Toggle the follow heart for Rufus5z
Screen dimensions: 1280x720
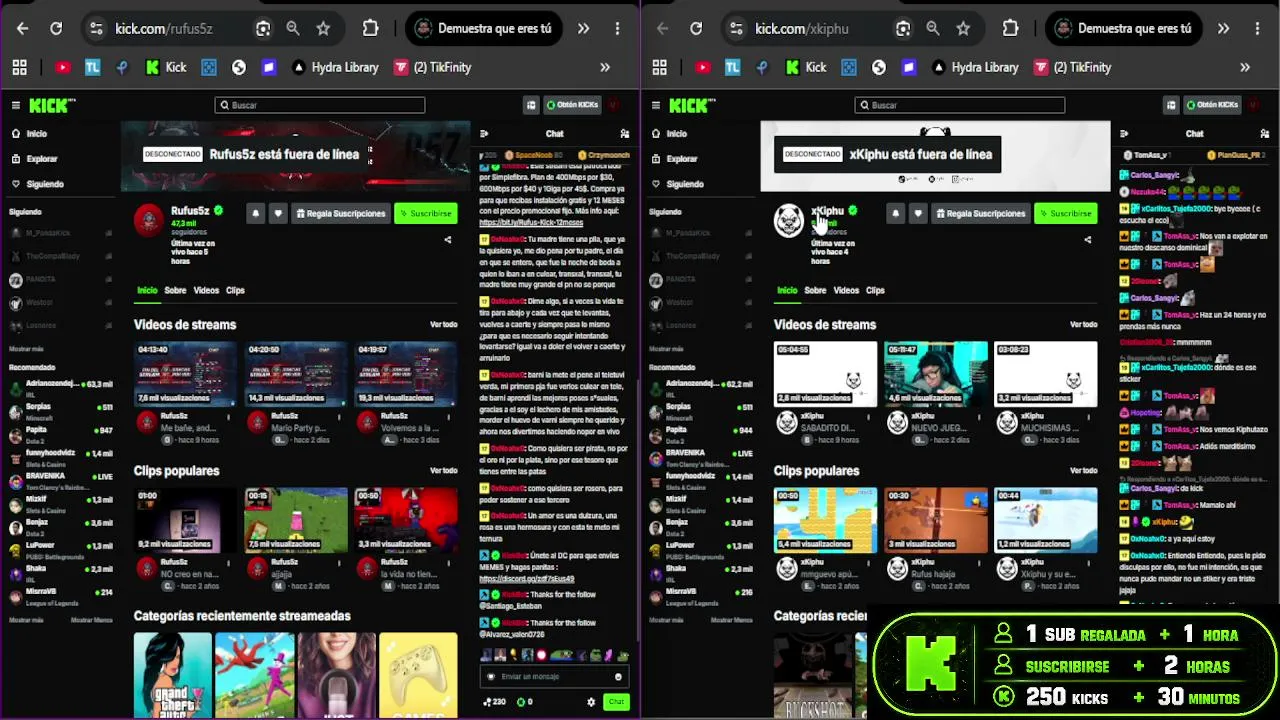(278, 213)
